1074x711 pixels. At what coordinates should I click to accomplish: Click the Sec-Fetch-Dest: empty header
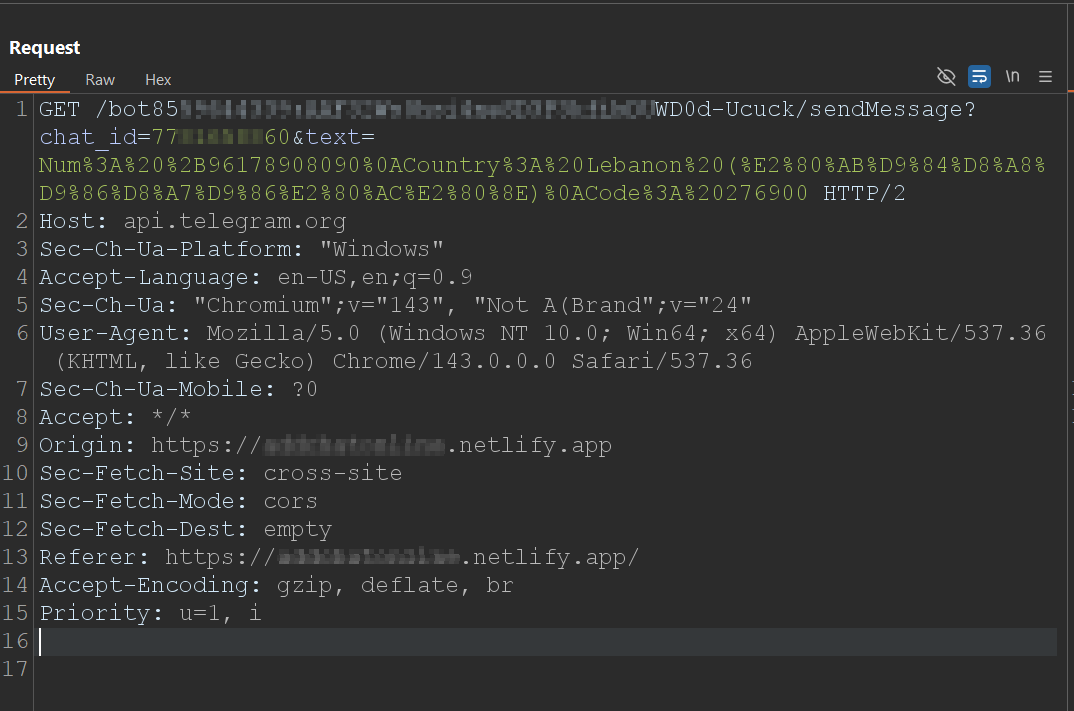point(186,530)
